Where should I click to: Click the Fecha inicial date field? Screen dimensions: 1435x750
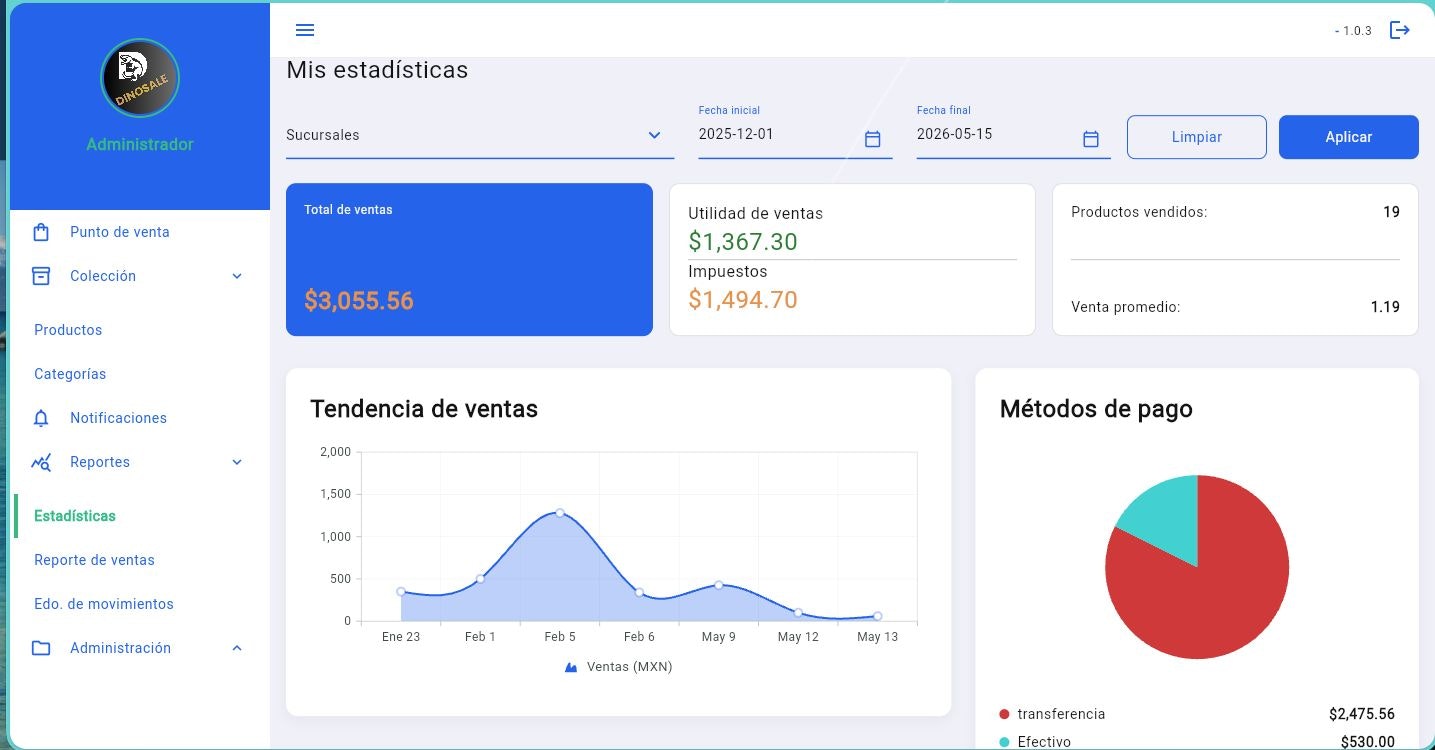[x=795, y=134]
